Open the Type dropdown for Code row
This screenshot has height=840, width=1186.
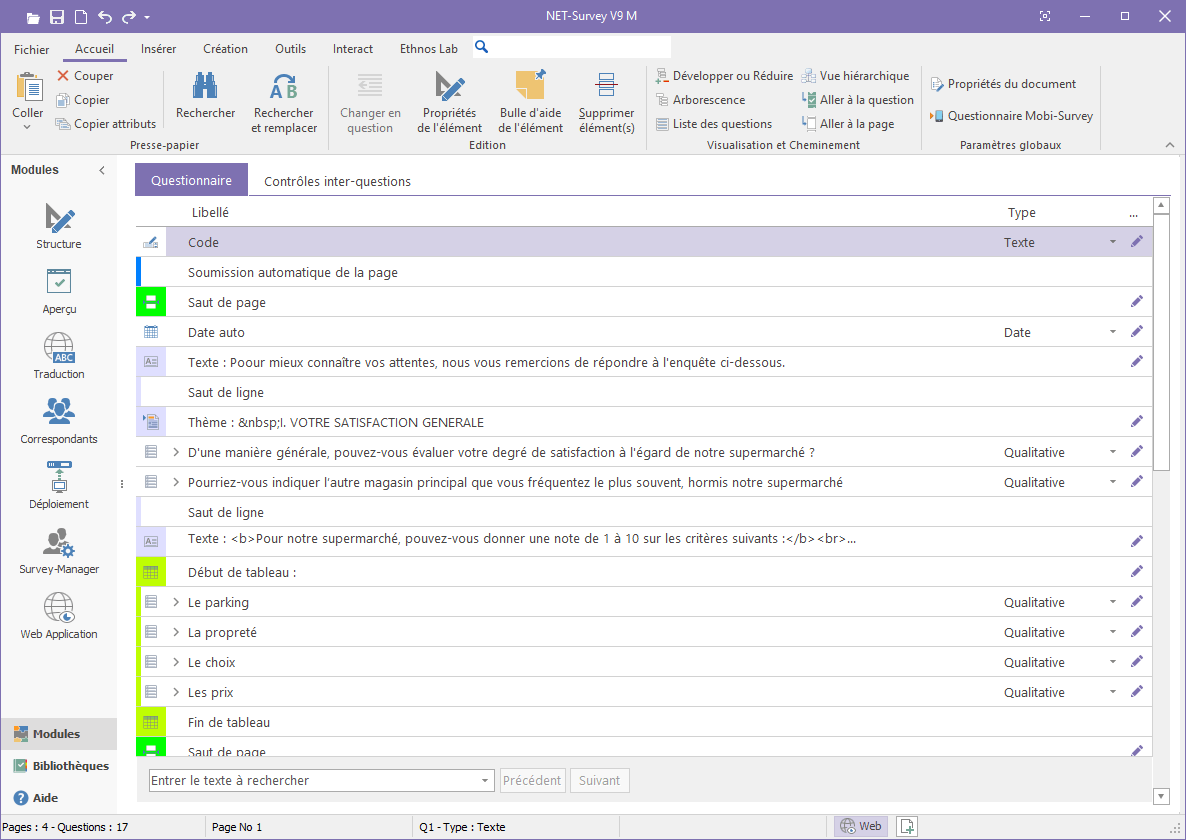[1113, 242]
